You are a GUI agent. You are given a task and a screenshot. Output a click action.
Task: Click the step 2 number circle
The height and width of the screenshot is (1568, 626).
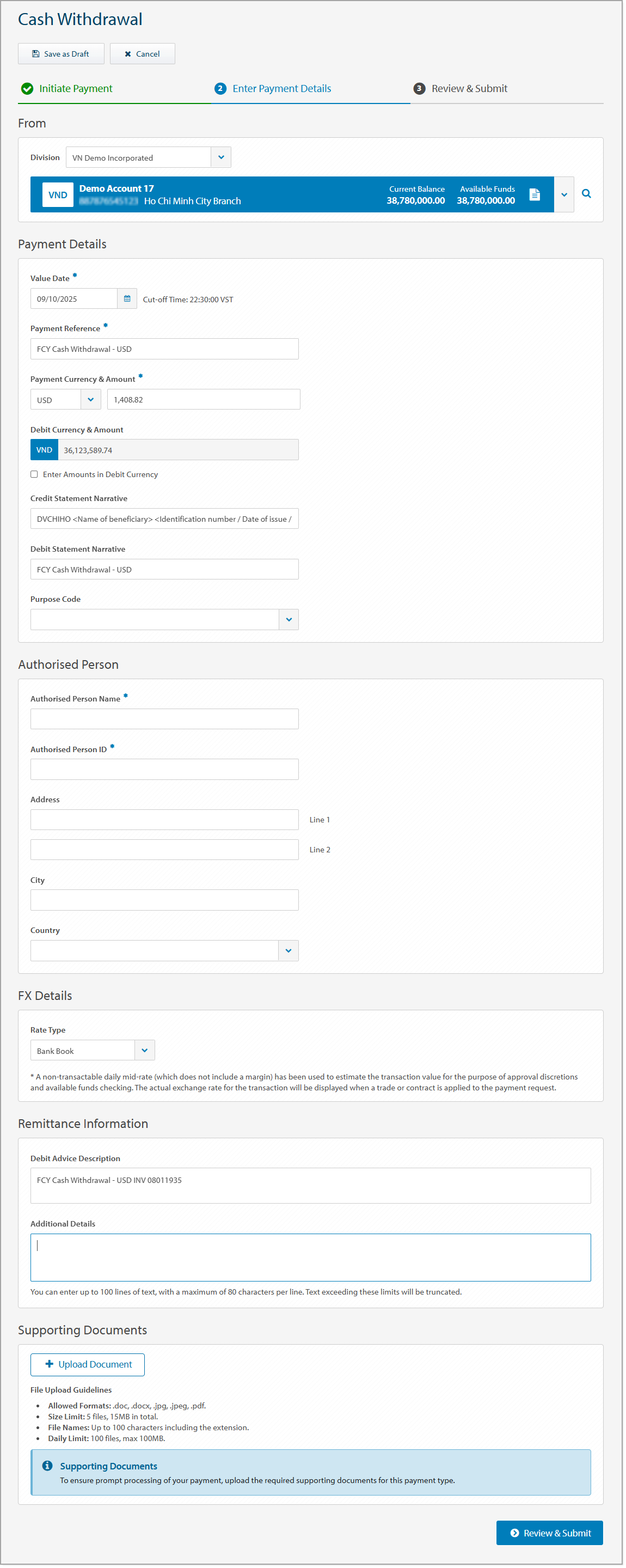tap(220, 89)
